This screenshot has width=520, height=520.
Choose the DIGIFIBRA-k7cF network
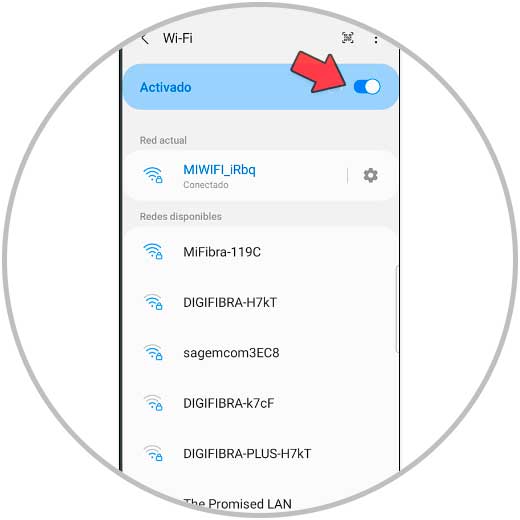pos(260,403)
